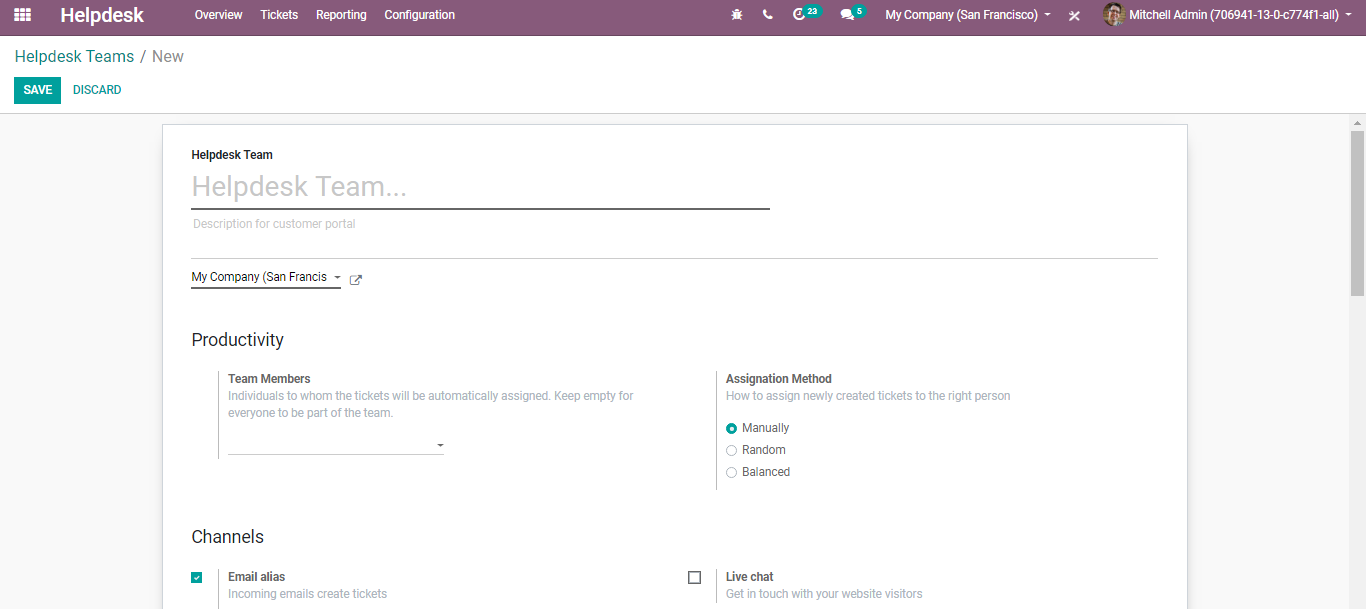Open activities clock icon with 23 badge
Screen dimensions: 1366x609
(805, 14)
